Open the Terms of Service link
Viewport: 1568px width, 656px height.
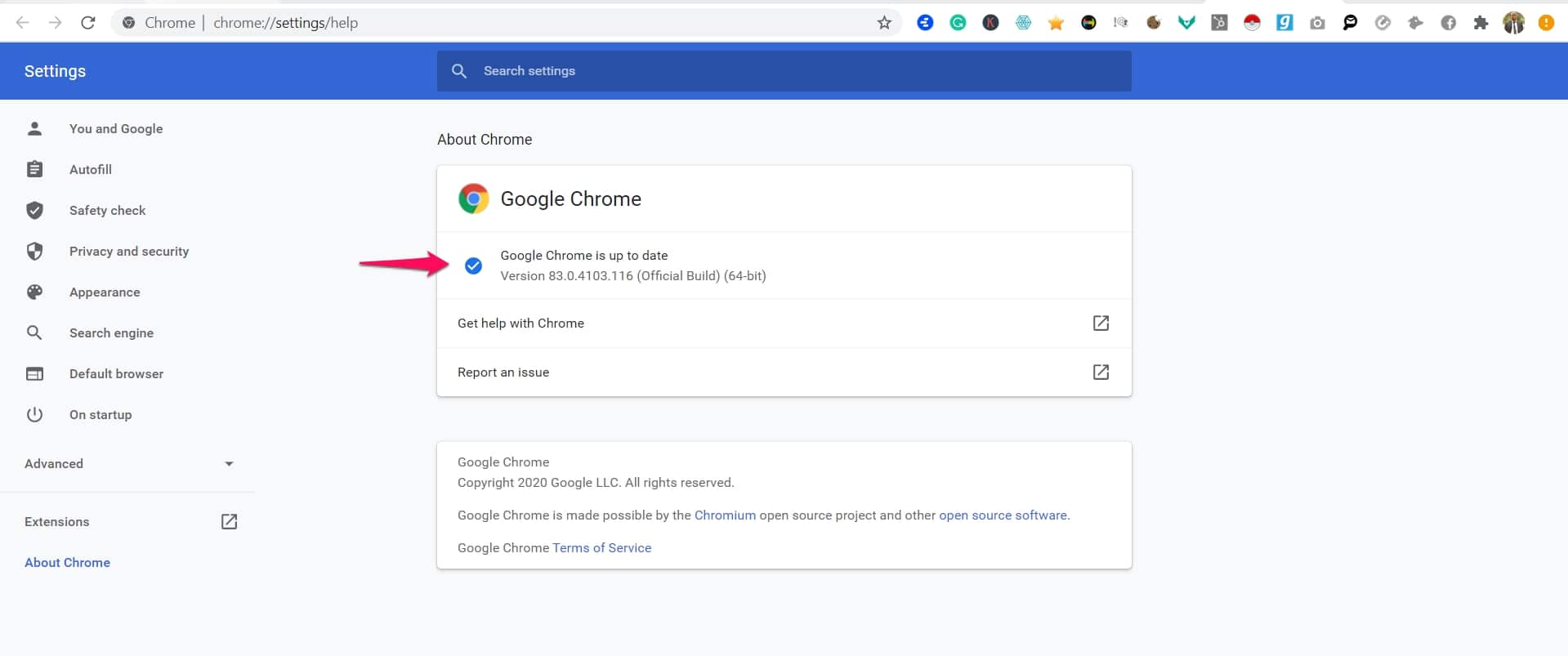(x=601, y=548)
